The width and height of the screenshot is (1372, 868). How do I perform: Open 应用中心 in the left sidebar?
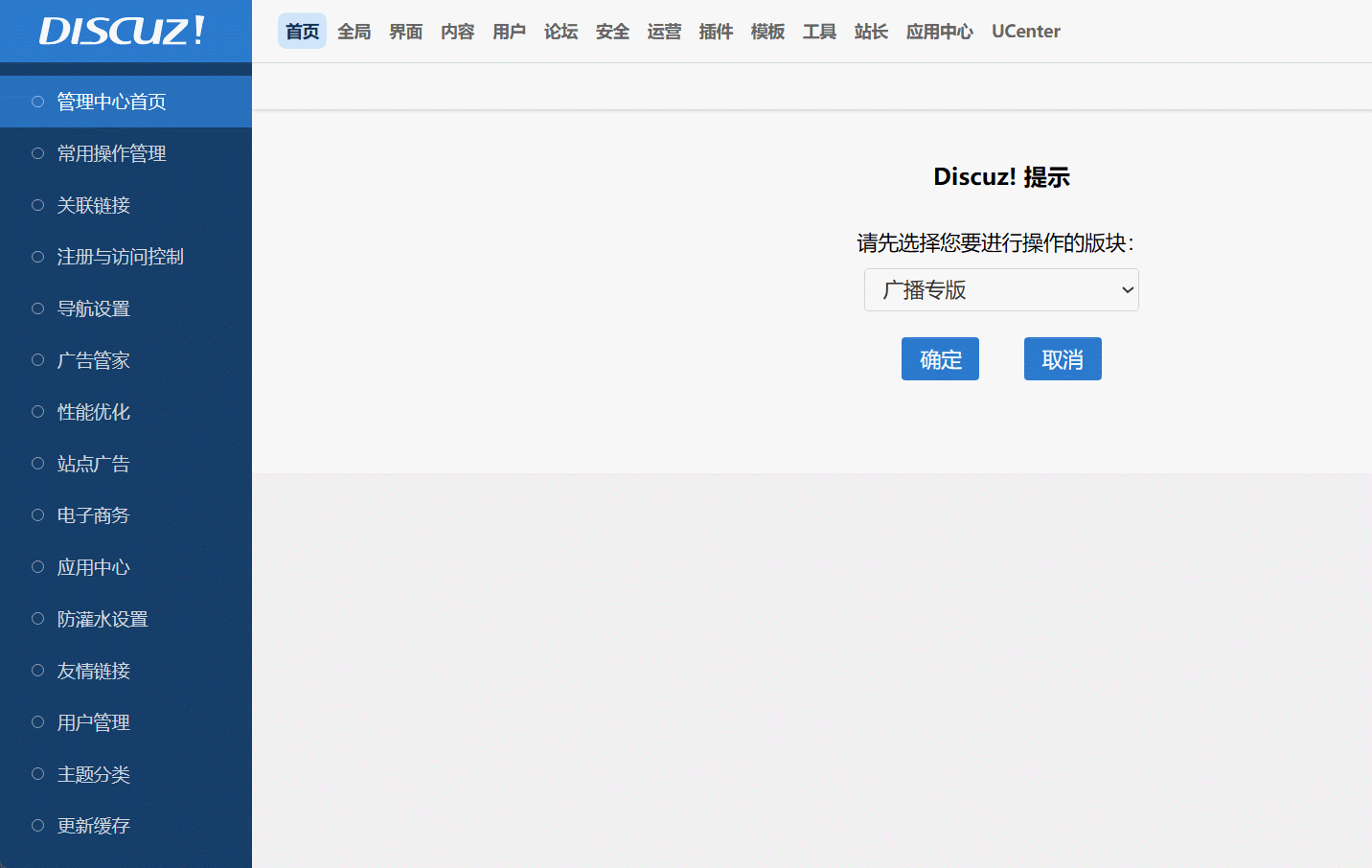[126, 567]
